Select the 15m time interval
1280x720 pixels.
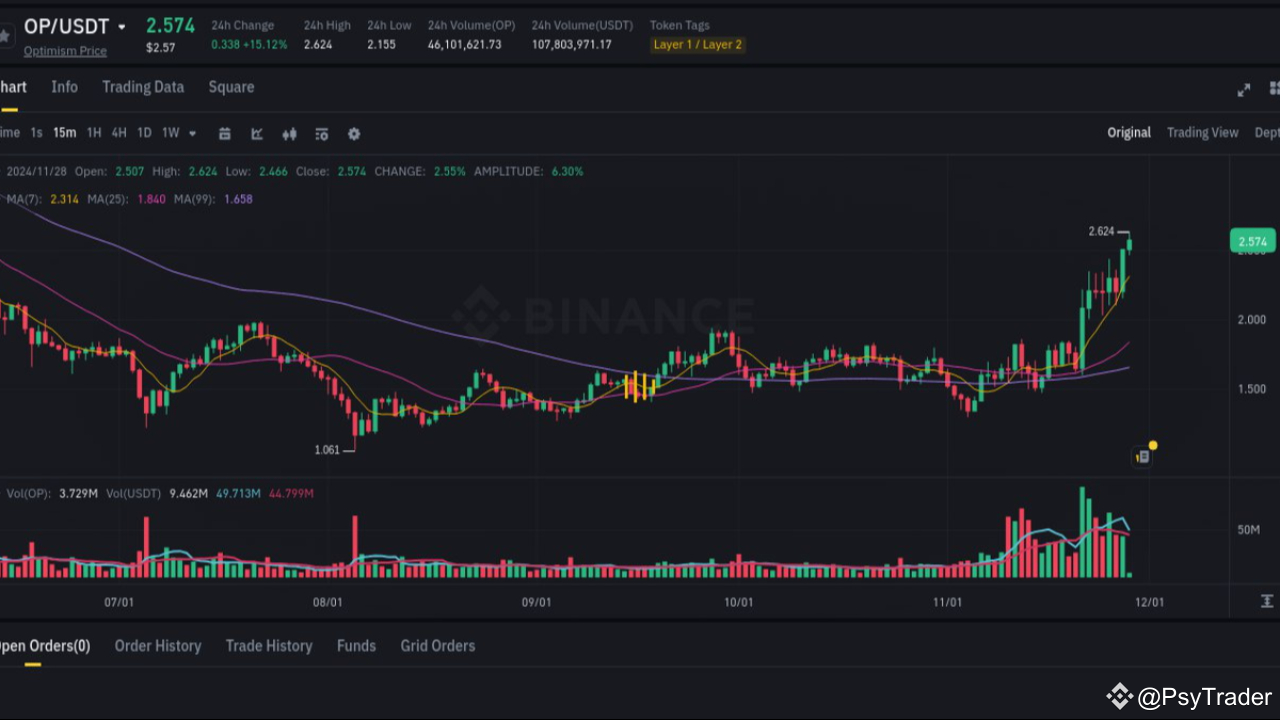tap(65, 133)
